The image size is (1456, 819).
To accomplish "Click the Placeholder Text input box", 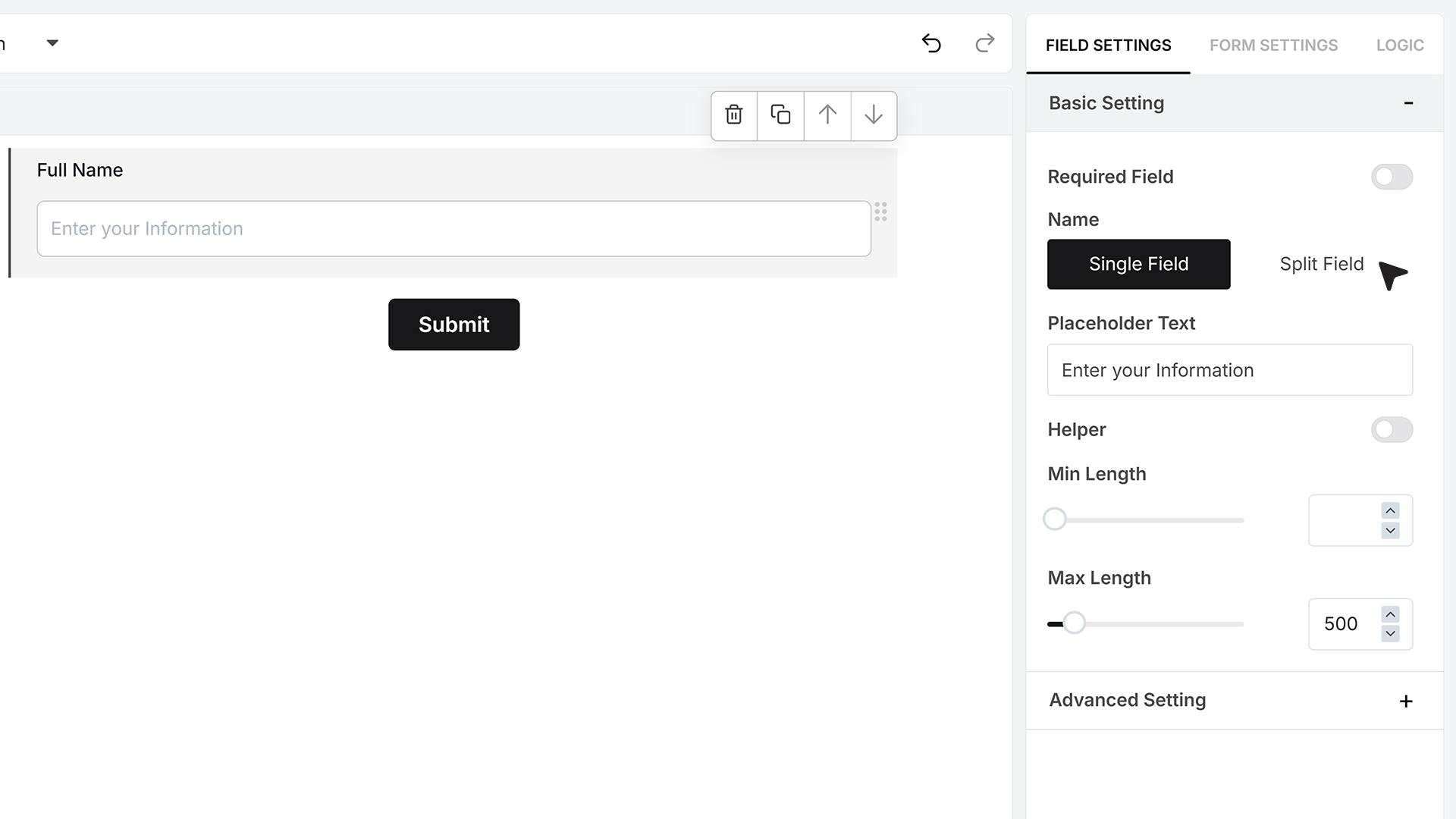I will (1229, 370).
